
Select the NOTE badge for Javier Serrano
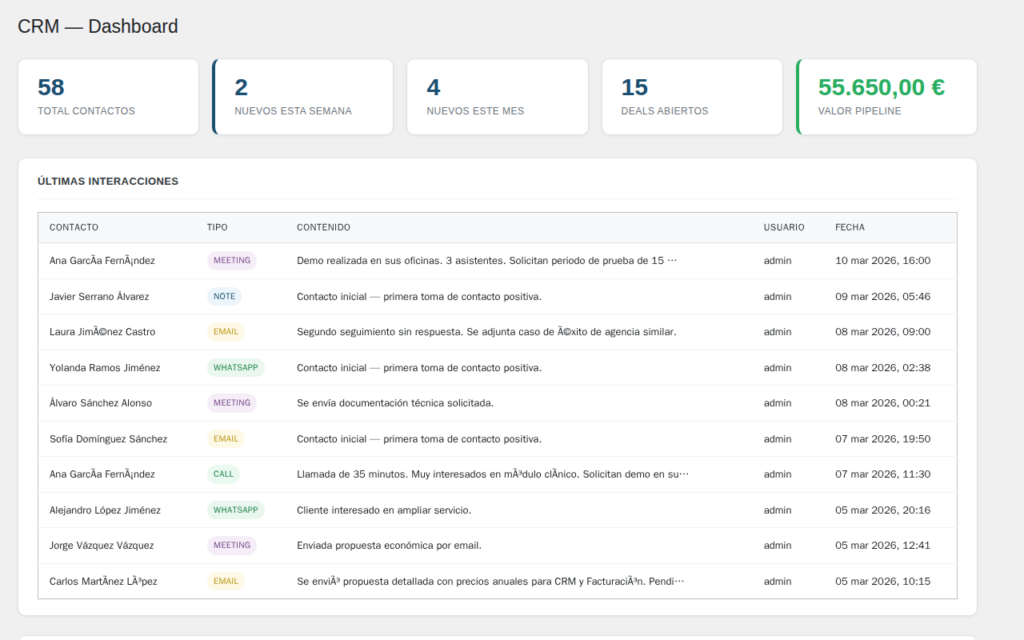point(224,296)
